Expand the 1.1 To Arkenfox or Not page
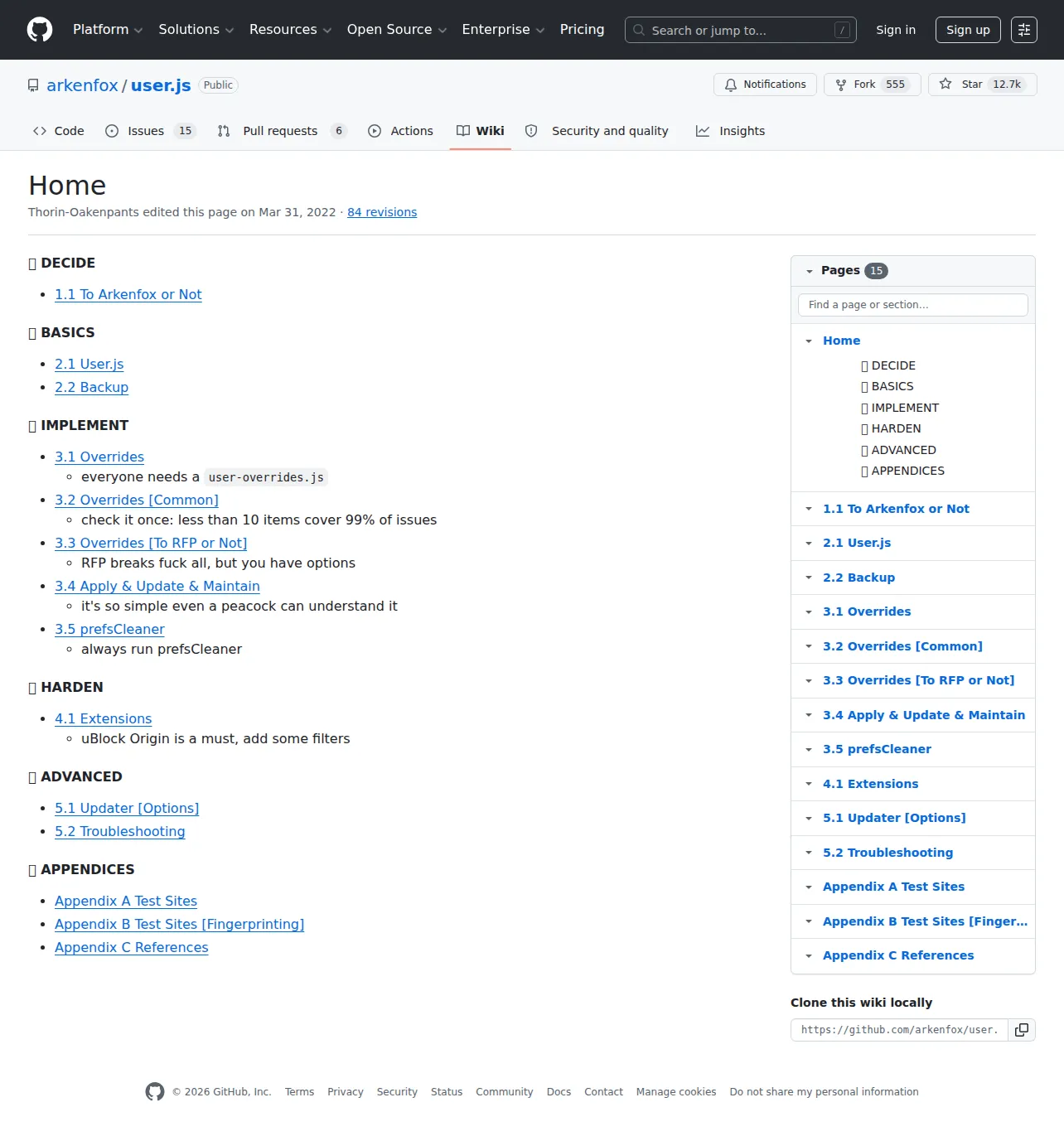The width and height of the screenshot is (1064, 1136). click(x=809, y=509)
